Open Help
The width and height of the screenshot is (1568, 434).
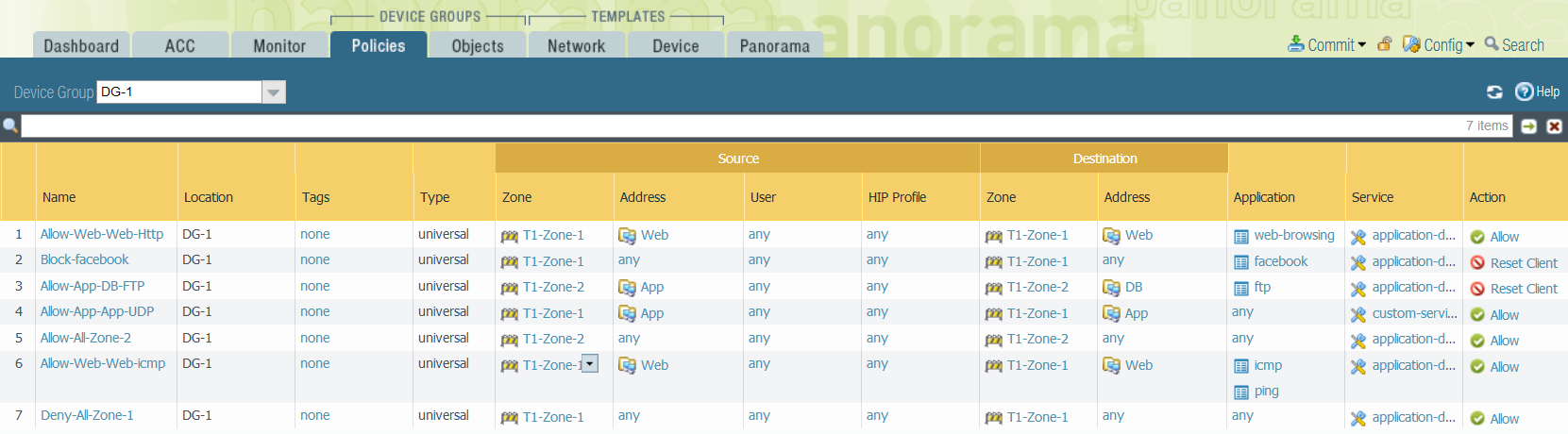(1538, 92)
